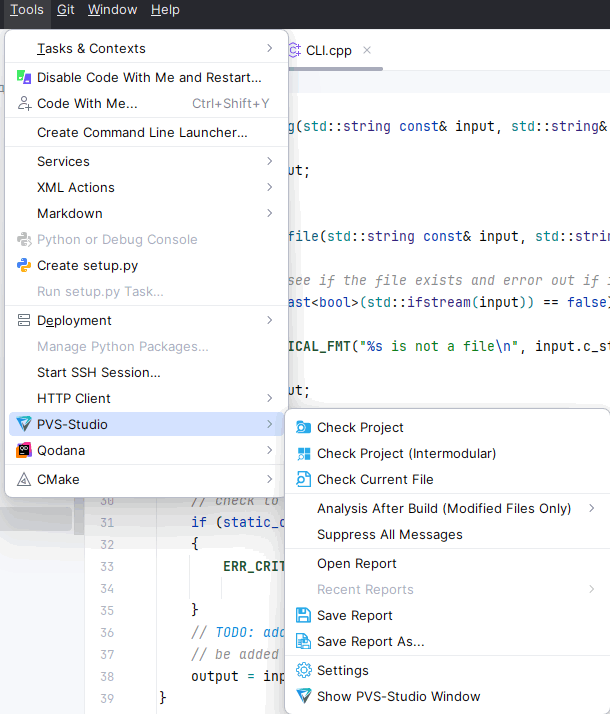Open the Git menu in menu bar
Viewport: 610px width, 714px height.
pos(65,10)
